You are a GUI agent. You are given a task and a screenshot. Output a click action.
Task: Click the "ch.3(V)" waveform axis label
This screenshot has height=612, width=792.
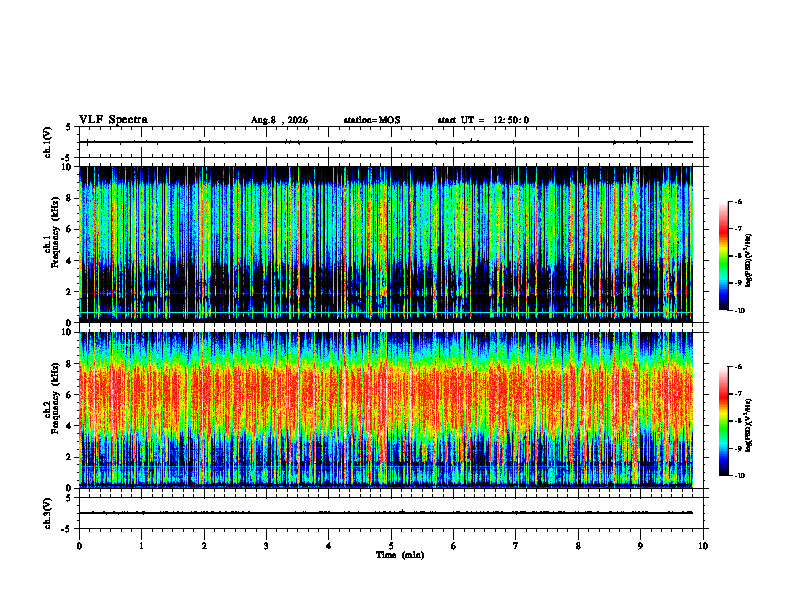tap(48, 513)
